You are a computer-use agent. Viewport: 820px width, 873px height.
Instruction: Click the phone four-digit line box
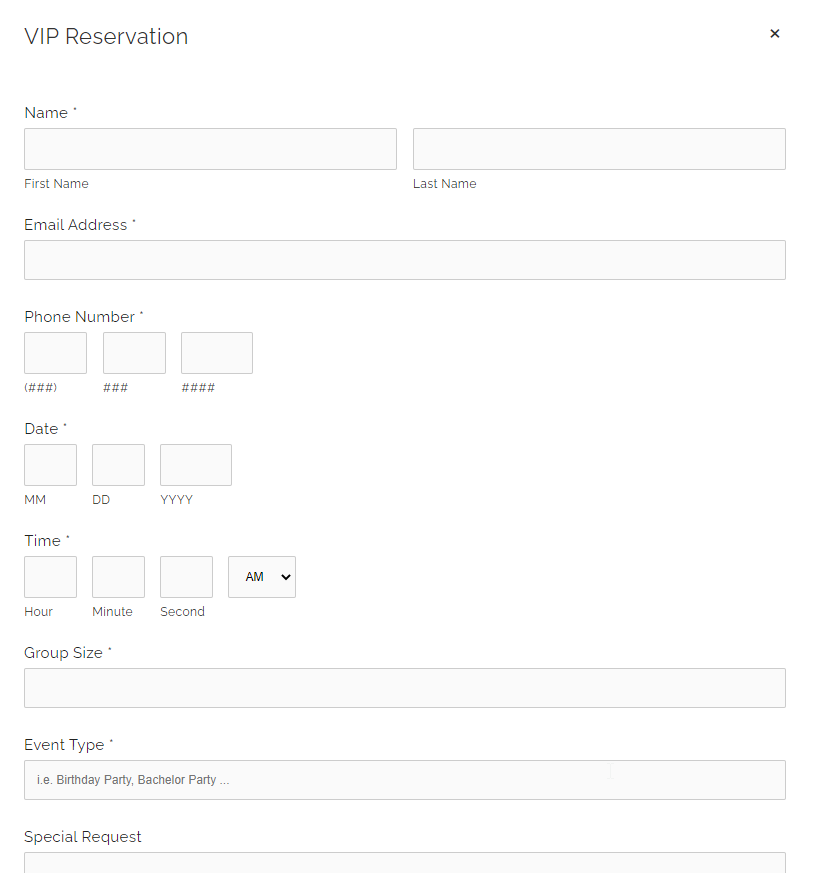point(216,353)
